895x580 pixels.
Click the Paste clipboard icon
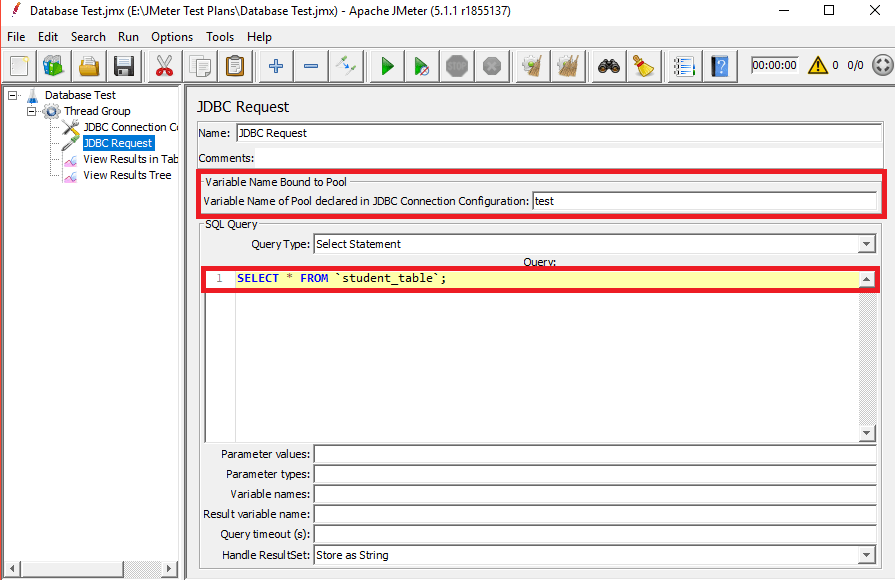[x=235, y=66]
